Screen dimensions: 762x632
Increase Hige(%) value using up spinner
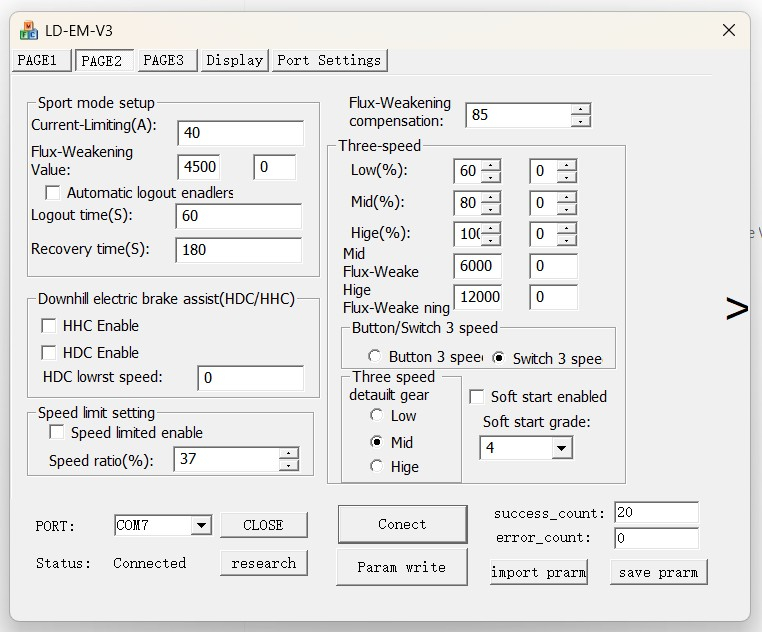coord(490,228)
